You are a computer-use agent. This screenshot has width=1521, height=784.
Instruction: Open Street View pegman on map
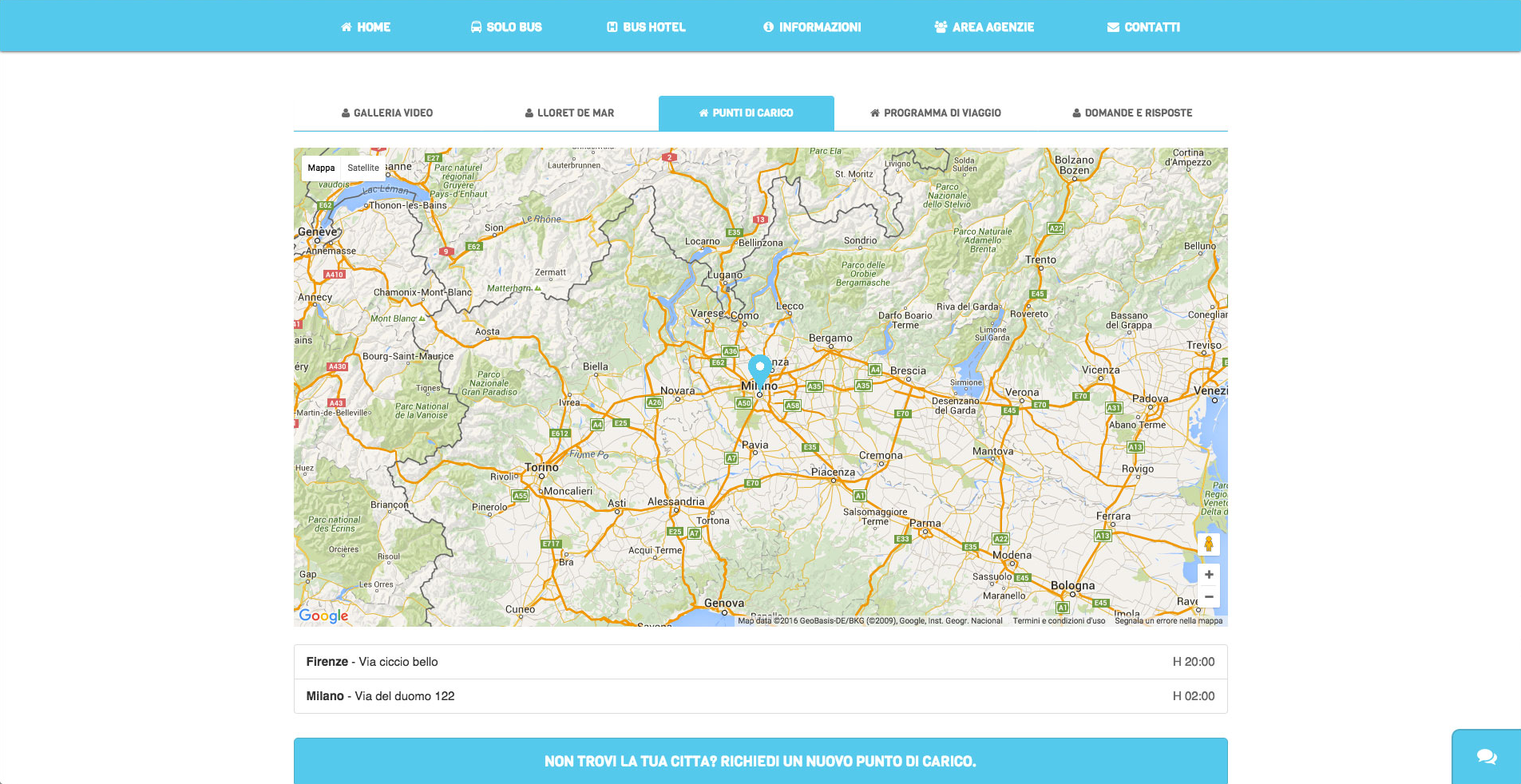tap(1209, 544)
